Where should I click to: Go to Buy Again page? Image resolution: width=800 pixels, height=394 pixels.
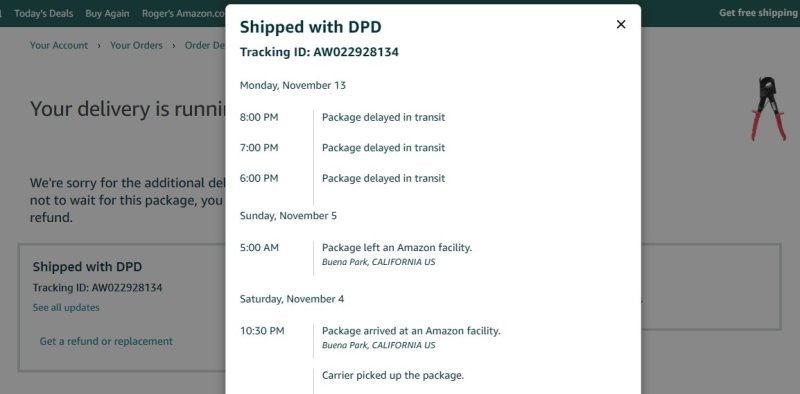(x=107, y=13)
